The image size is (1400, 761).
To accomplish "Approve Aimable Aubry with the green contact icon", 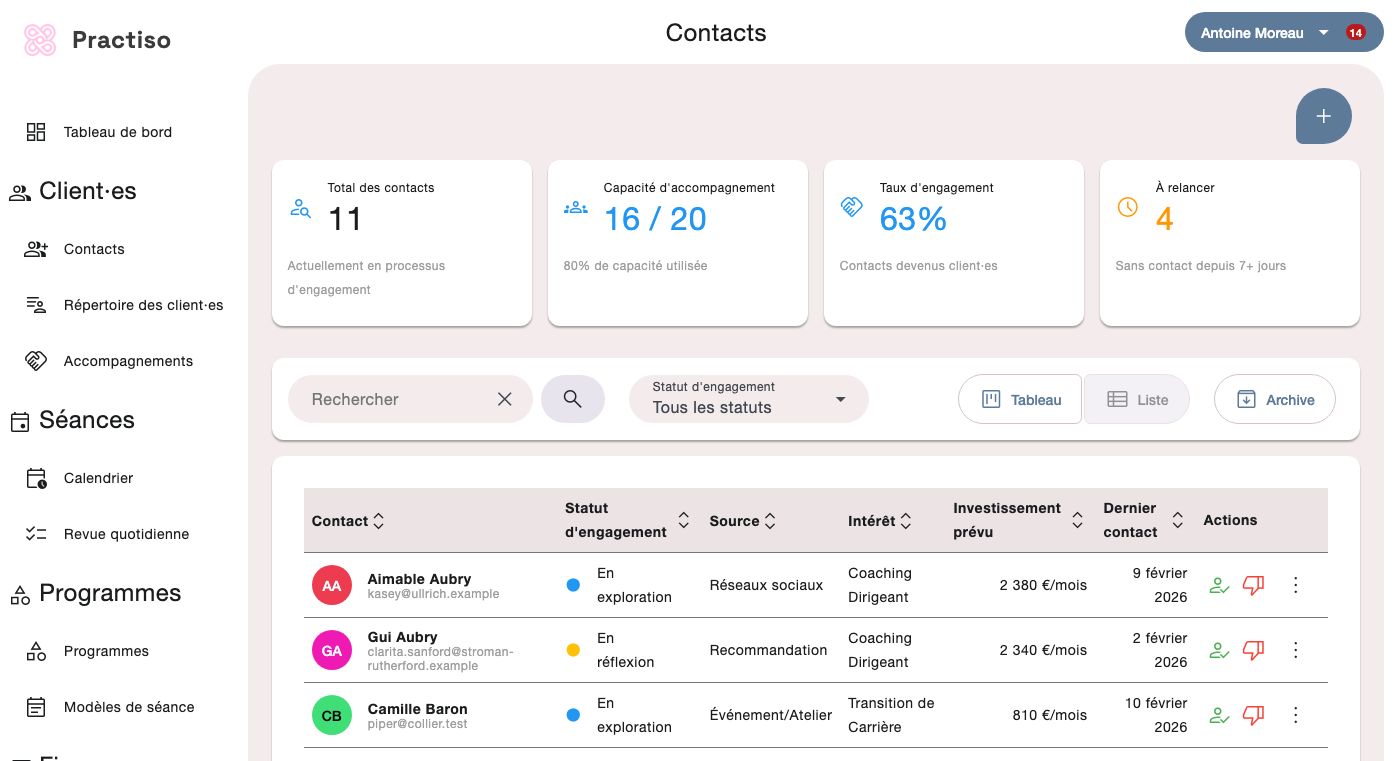I will [1219, 585].
